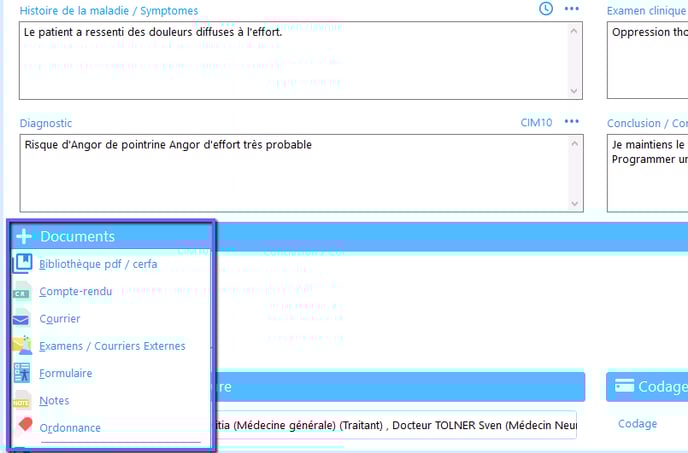688x453 pixels.
Task: Click inside the Examen clinique text box
Action: [647, 60]
